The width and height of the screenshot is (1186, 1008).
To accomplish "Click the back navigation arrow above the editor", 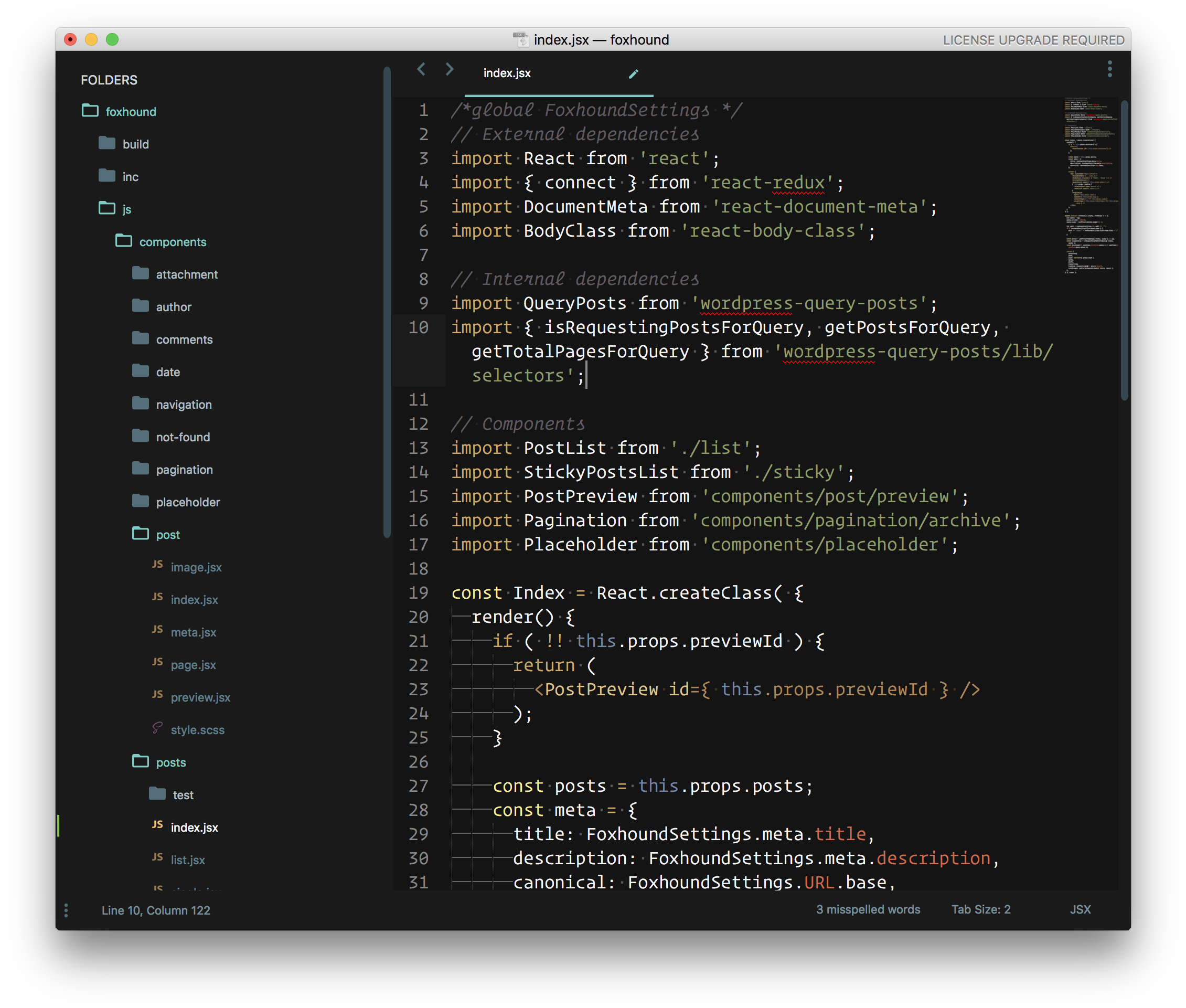I will [x=421, y=70].
